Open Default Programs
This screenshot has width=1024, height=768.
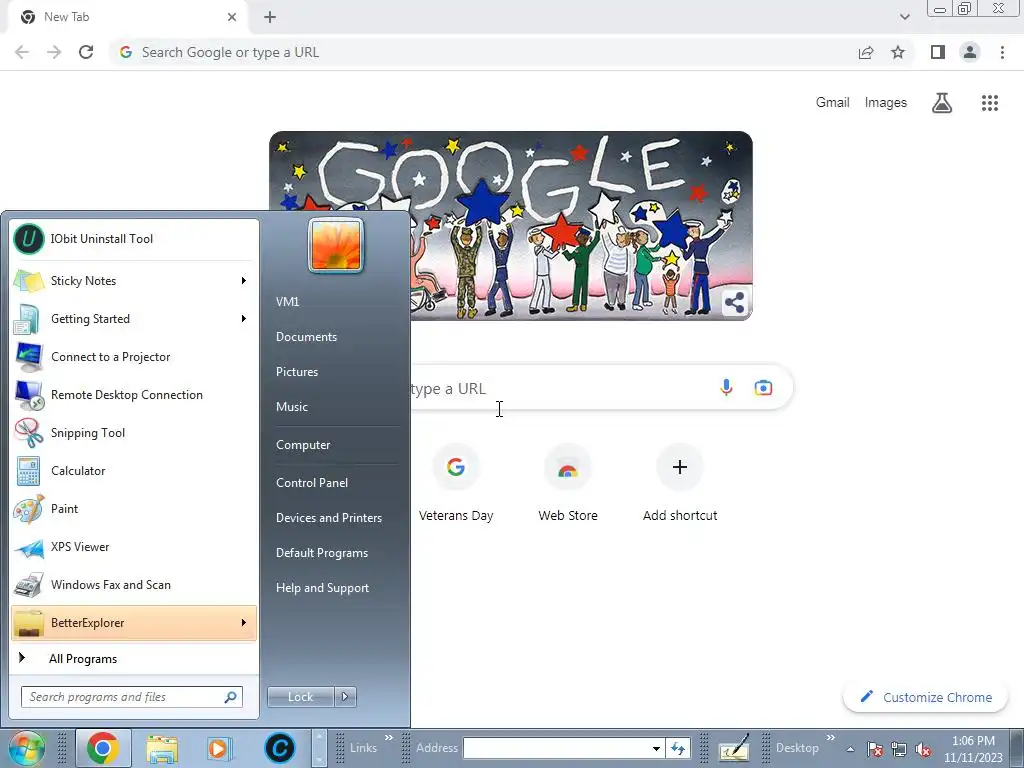[x=322, y=553]
